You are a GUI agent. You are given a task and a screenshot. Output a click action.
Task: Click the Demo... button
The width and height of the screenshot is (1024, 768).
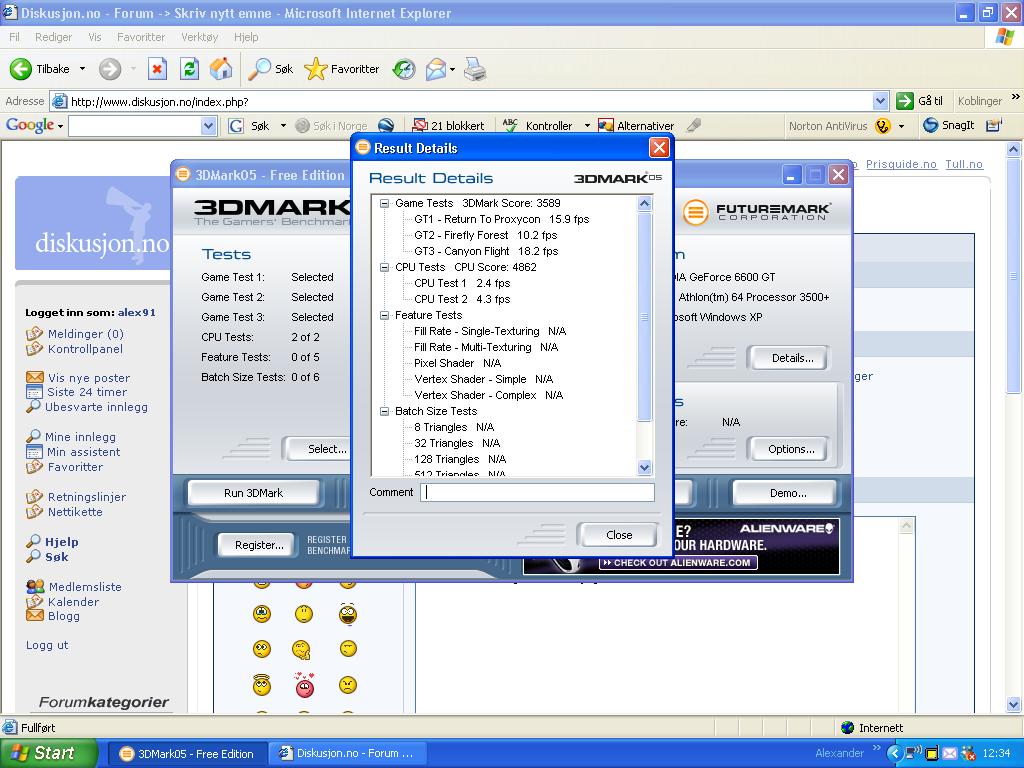coord(787,493)
